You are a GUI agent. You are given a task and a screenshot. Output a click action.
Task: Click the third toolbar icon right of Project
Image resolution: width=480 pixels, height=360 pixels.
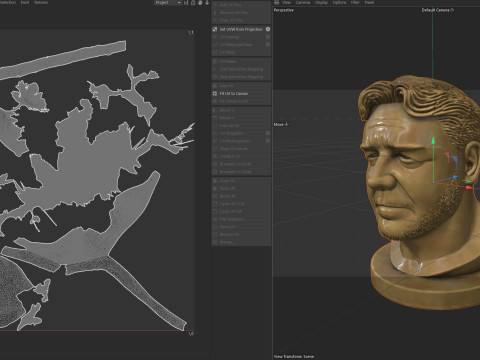(x=200, y=2)
